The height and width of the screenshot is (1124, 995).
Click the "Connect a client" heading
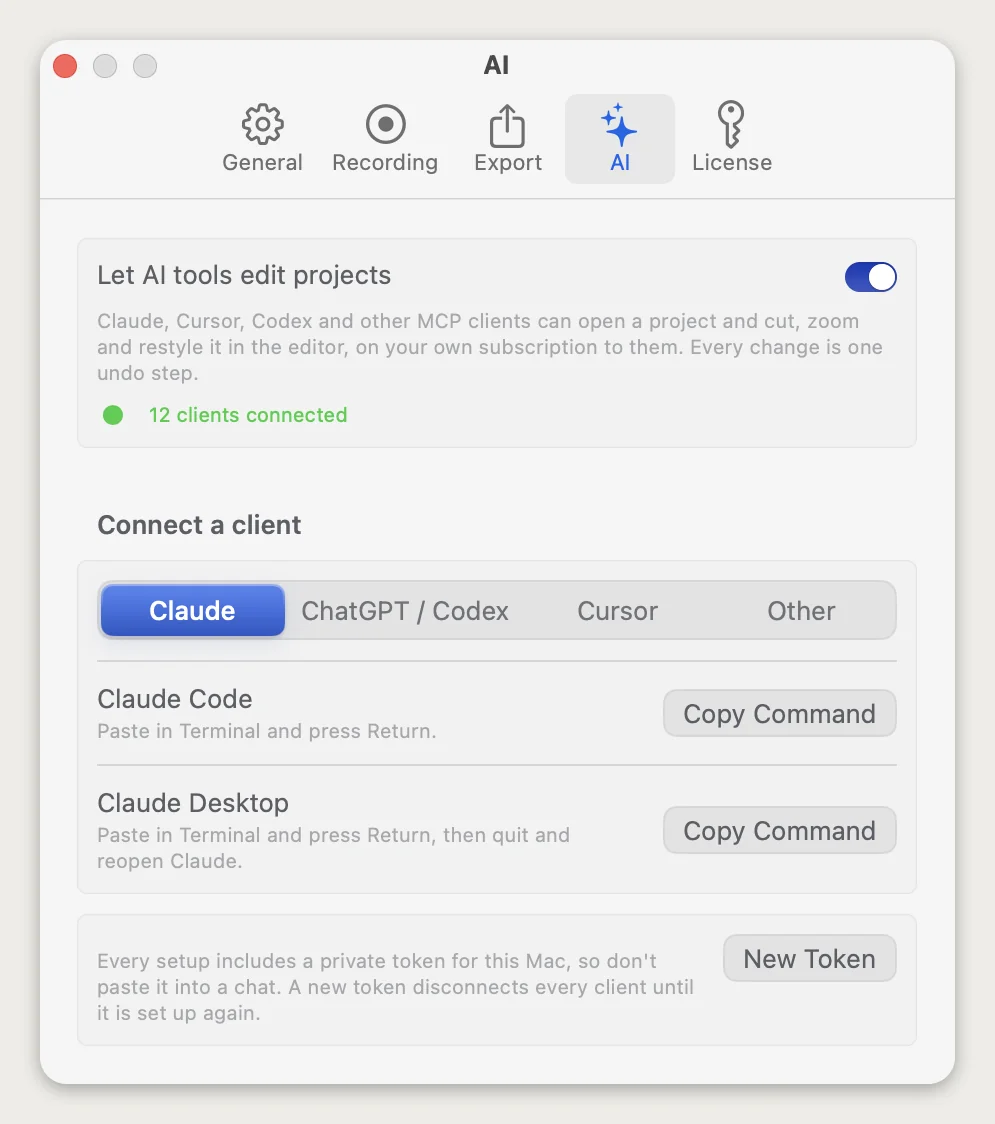pyautogui.click(x=199, y=525)
